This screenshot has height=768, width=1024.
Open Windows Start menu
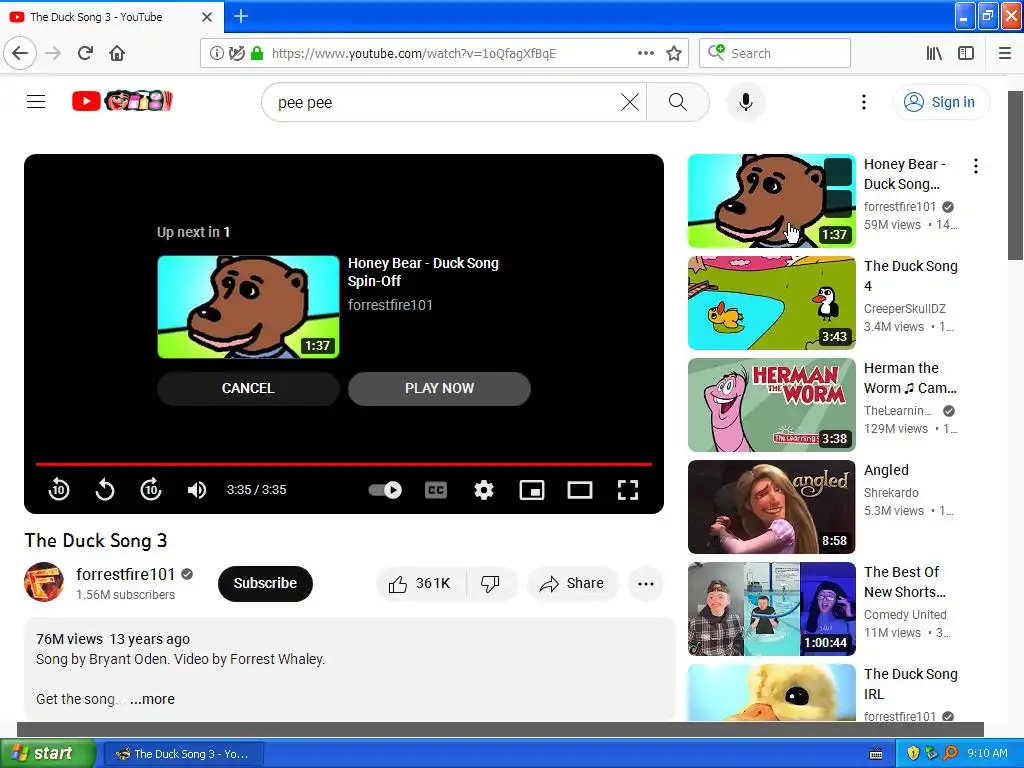point(48,753)
